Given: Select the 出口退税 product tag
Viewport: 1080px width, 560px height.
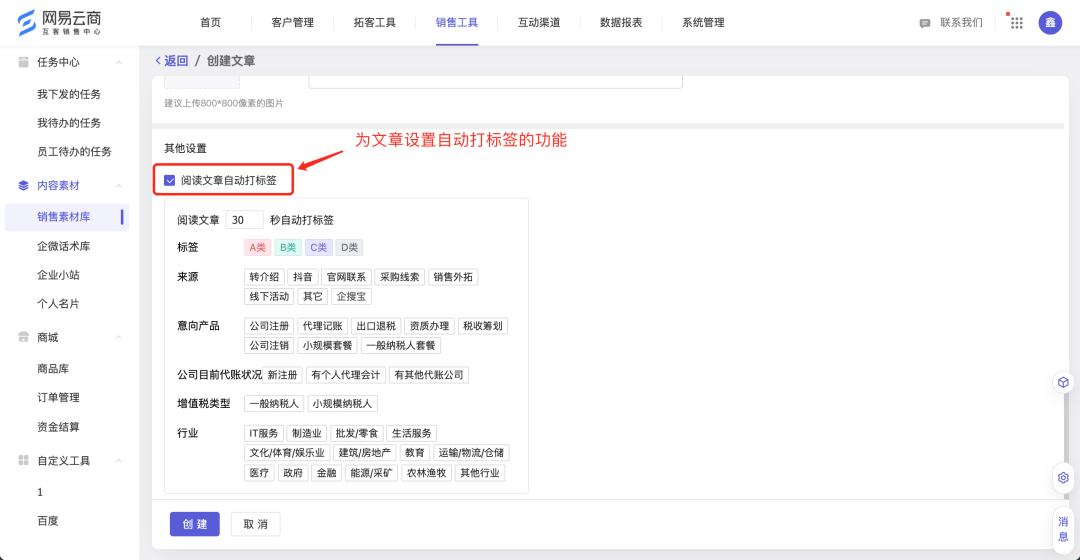Looking at the screenshot, I should 376,326.
